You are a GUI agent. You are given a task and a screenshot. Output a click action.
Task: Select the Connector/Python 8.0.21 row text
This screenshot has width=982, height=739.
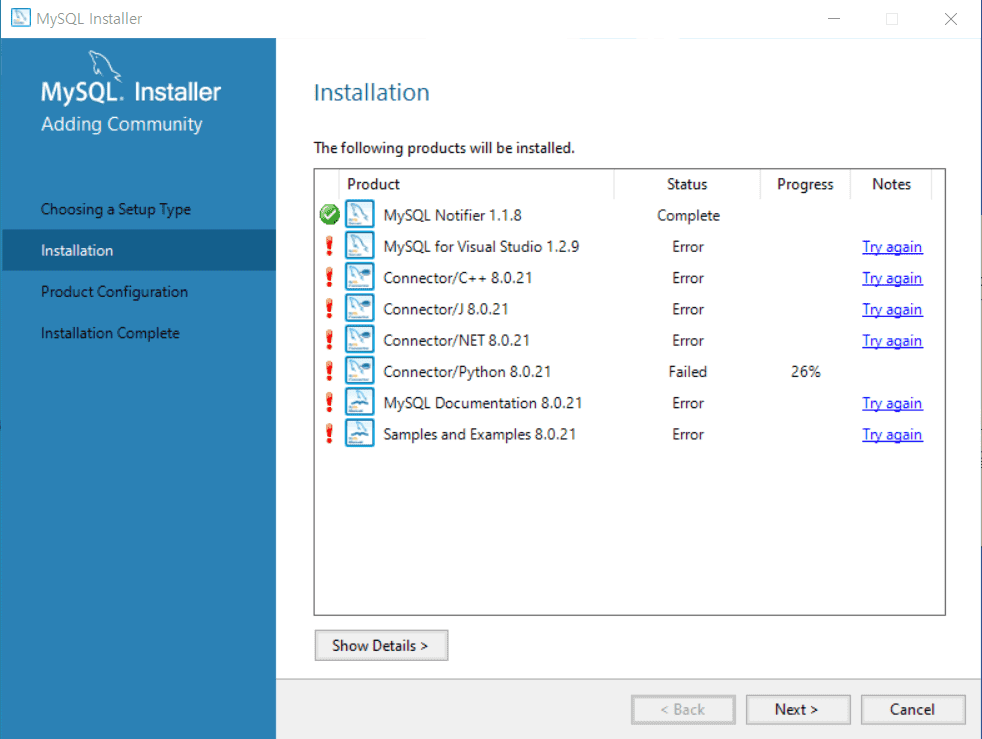[467, 372]
